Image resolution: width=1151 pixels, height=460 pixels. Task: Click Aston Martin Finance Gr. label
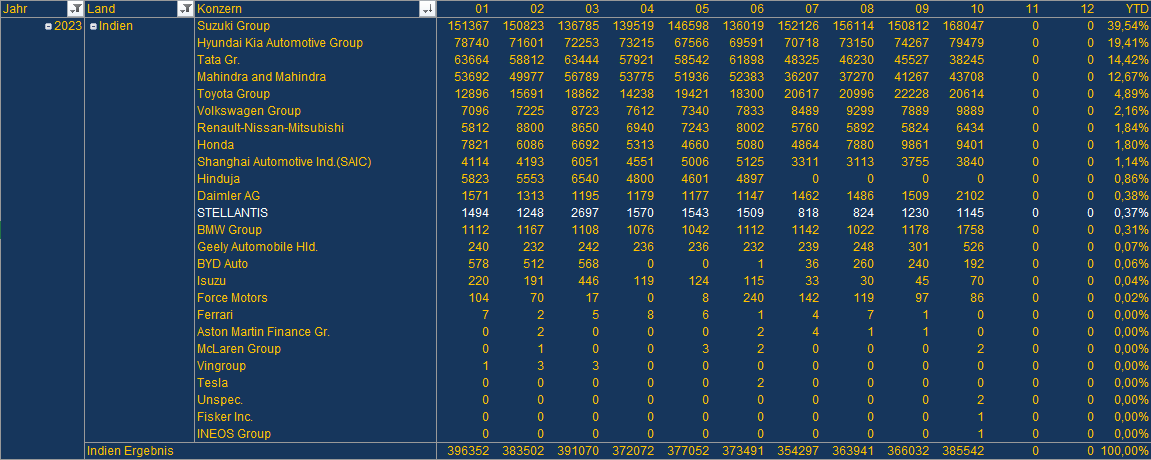click(264, 332)
